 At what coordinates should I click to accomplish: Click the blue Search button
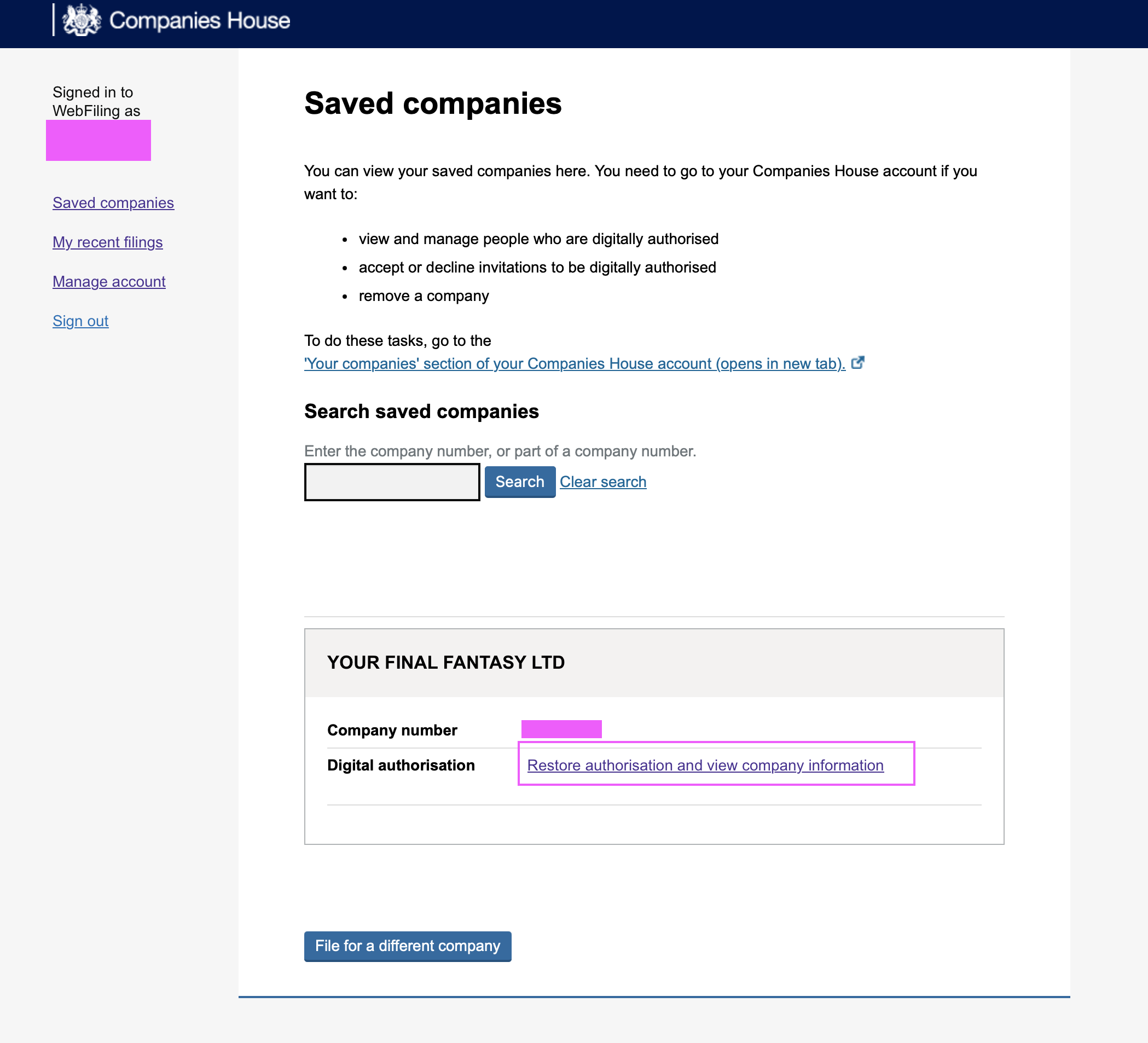coord(520,482)
